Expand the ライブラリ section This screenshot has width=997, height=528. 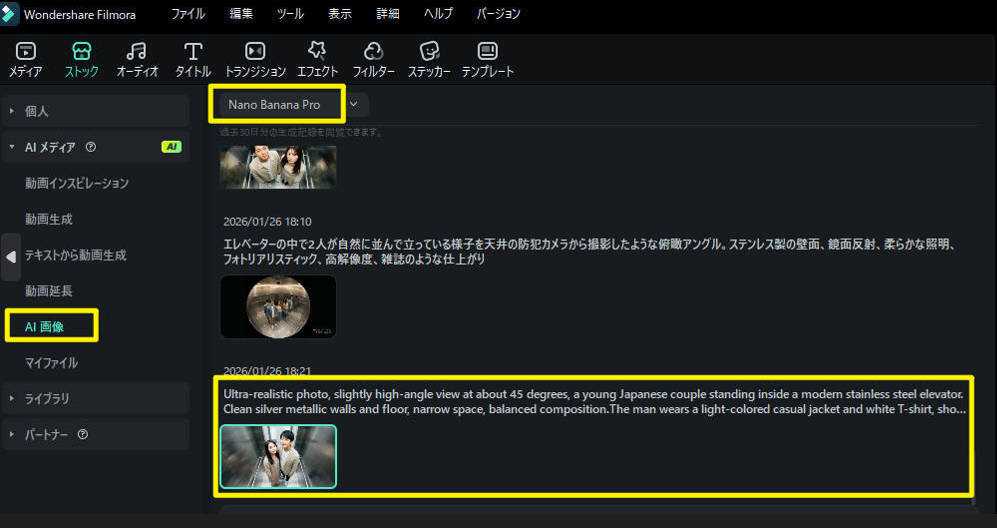(95, 399)
